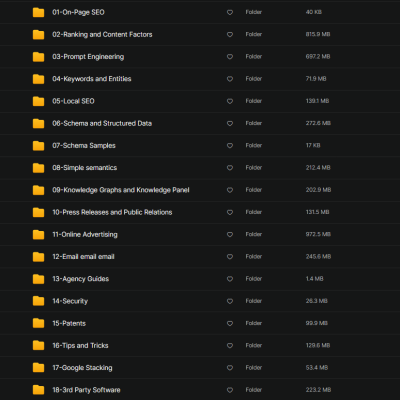
Task: Click folder icon of 02-Ranking and Content Factors
Action: (x=38, y=35)
